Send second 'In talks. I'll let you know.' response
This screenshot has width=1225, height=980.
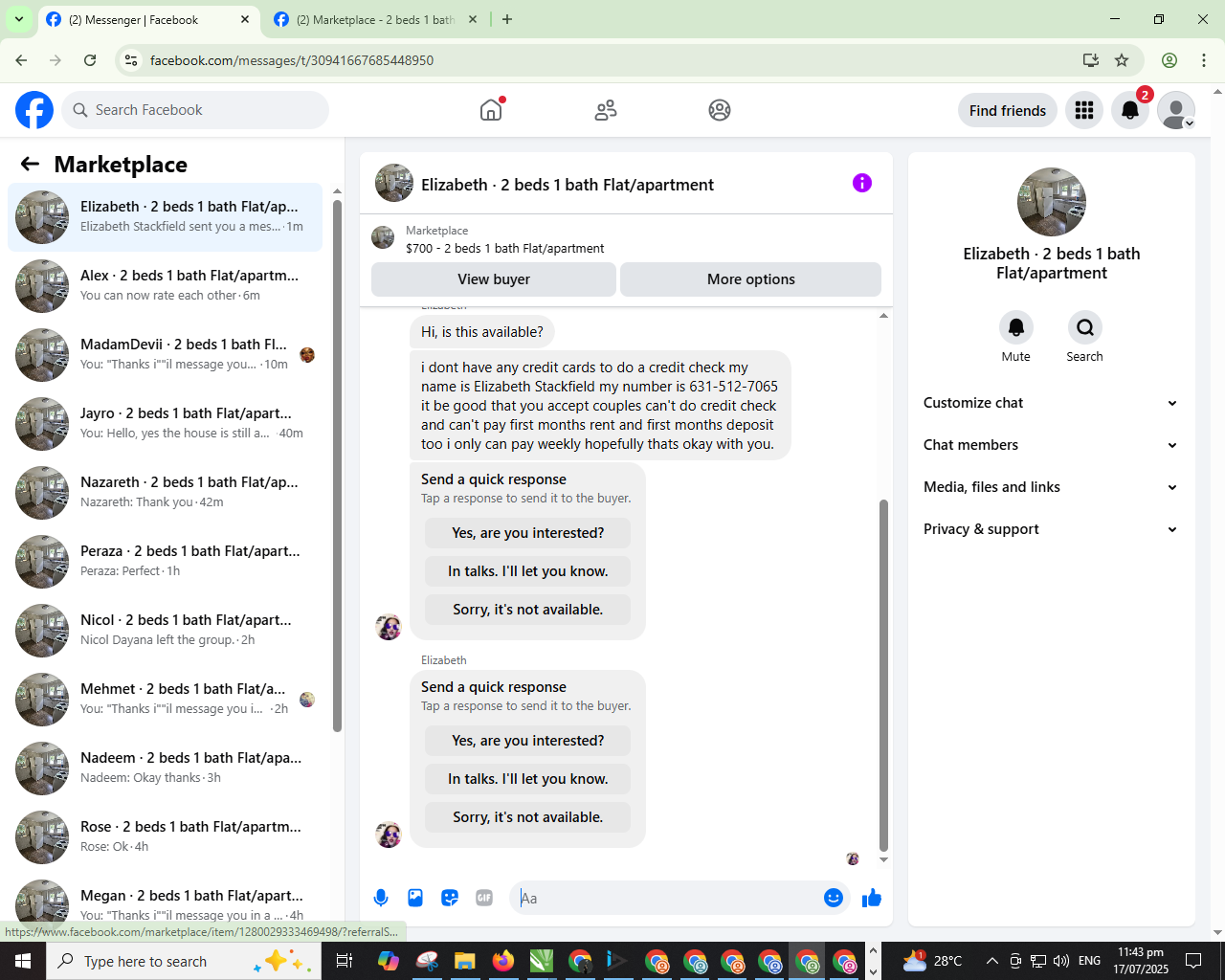528,779
